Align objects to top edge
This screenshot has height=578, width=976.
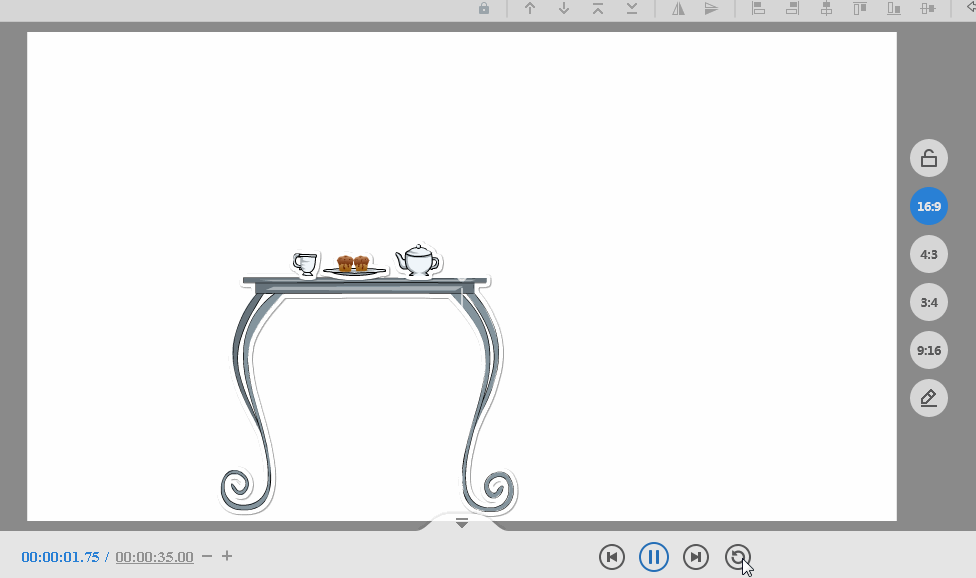tap(860, 8)
